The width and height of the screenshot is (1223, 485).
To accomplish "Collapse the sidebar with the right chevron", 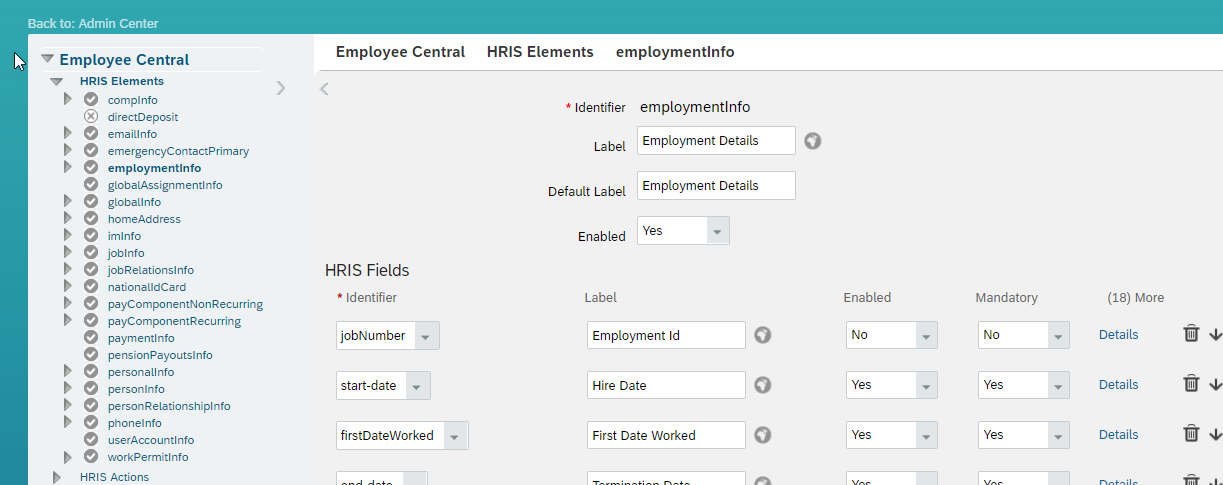I will 281,88.
